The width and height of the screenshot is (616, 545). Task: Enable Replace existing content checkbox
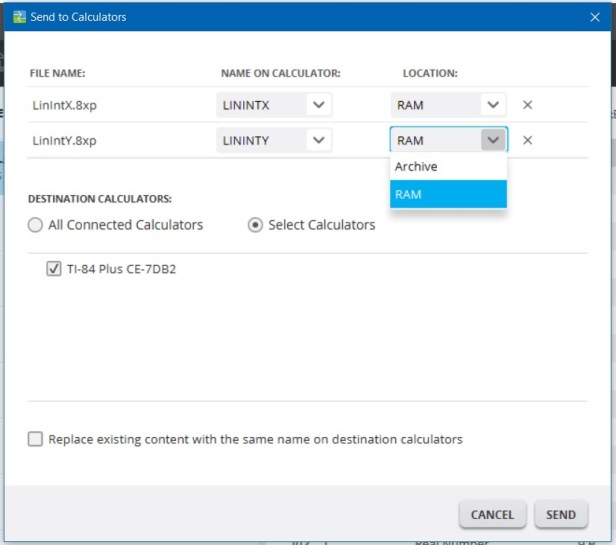pos(35,439)
